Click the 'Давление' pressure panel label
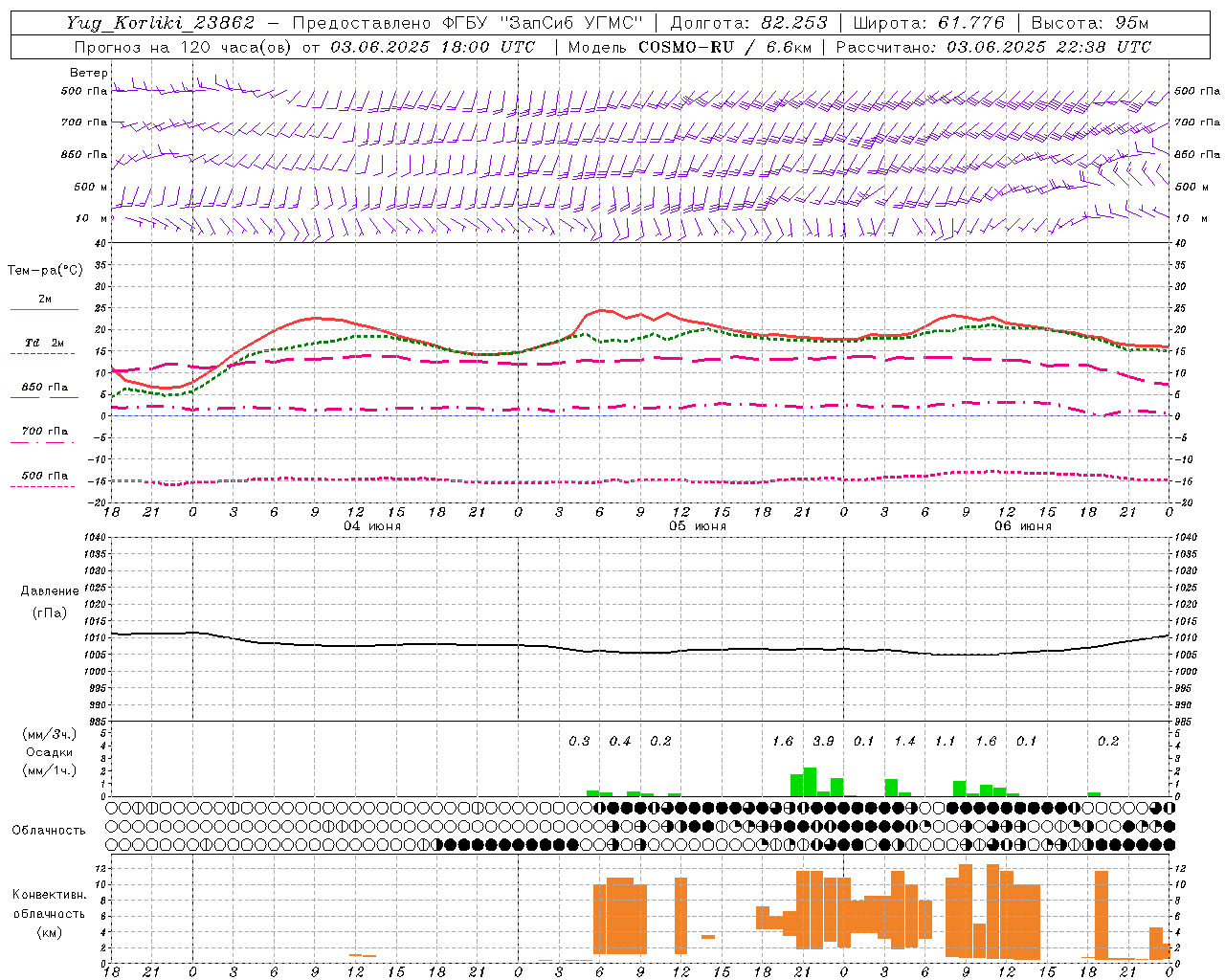 coord(50,590)
